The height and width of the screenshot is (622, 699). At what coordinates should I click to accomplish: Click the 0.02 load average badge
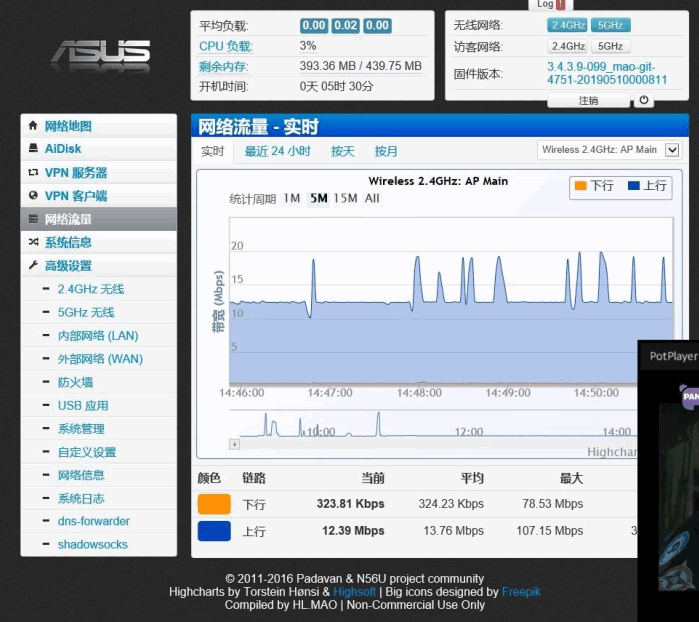pos(345,25)
